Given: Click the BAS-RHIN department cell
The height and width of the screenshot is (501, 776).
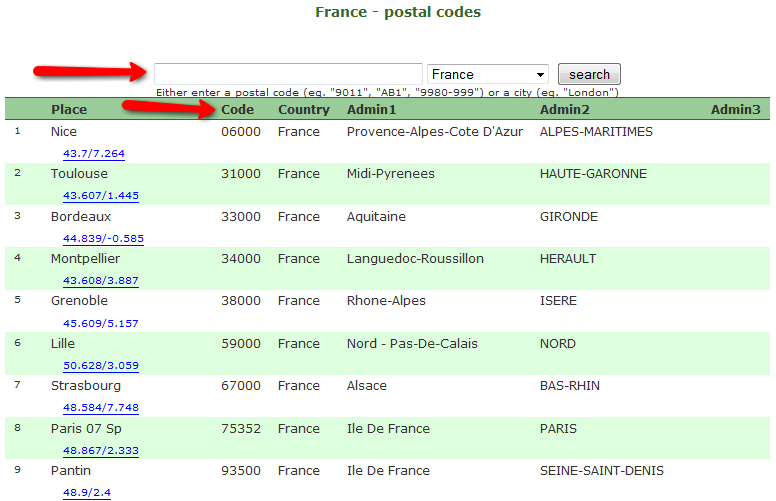Looking at the screenshot, I should pyautogui.click(x=570, y=386).
